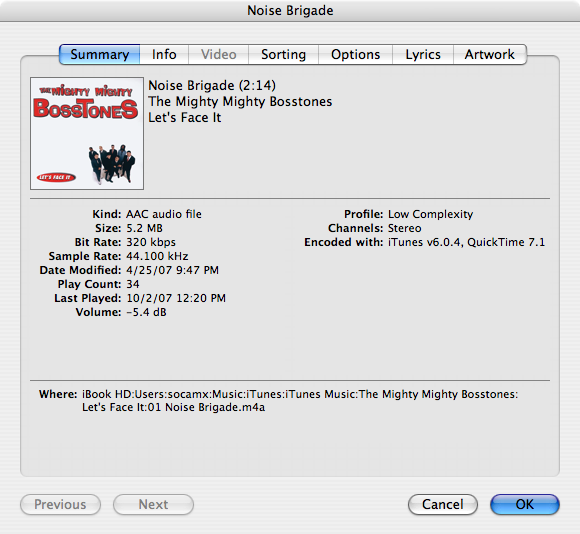Cancel the song info dialog
This screenshot has width=580, height=534.
point(443,504)
